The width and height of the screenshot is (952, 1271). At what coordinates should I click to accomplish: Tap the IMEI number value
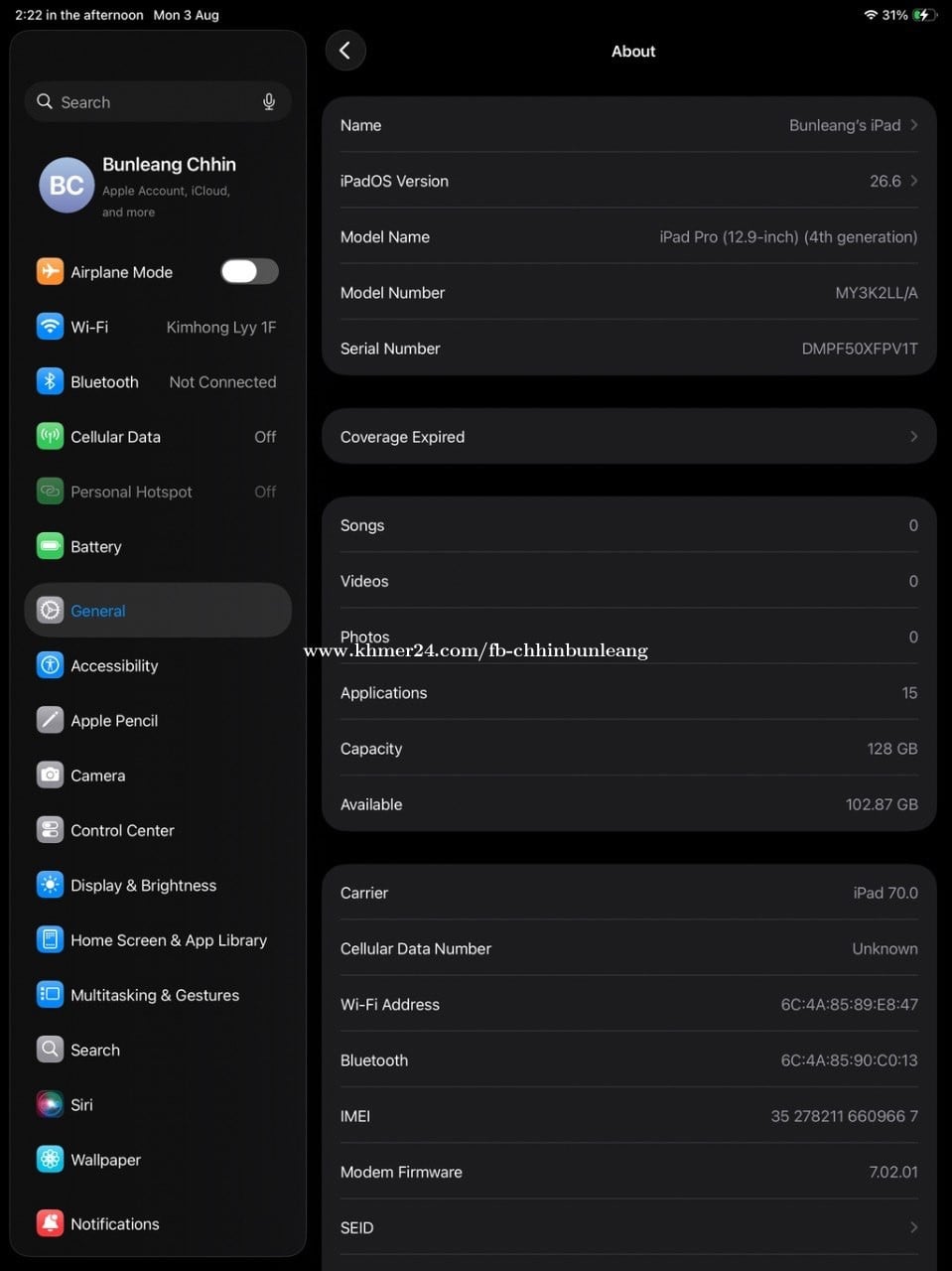(844, 1116)
